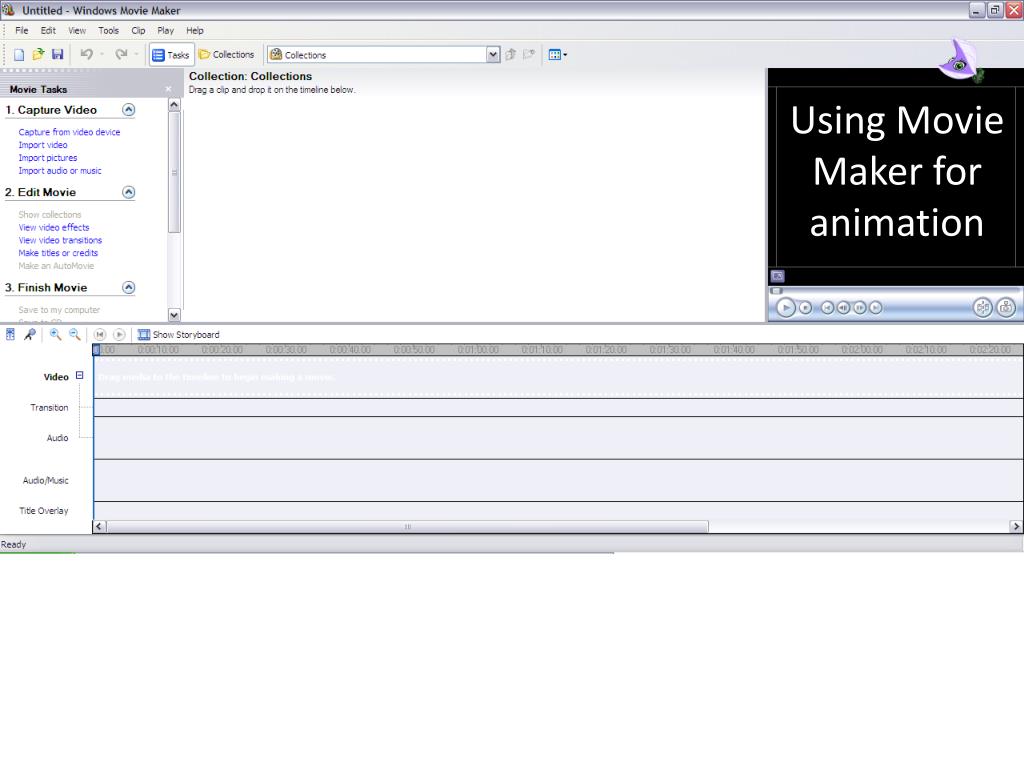This screenshot has height=768, width=1024.
Task: Save the project with the floppy disk icon
Action: (57, 55)
